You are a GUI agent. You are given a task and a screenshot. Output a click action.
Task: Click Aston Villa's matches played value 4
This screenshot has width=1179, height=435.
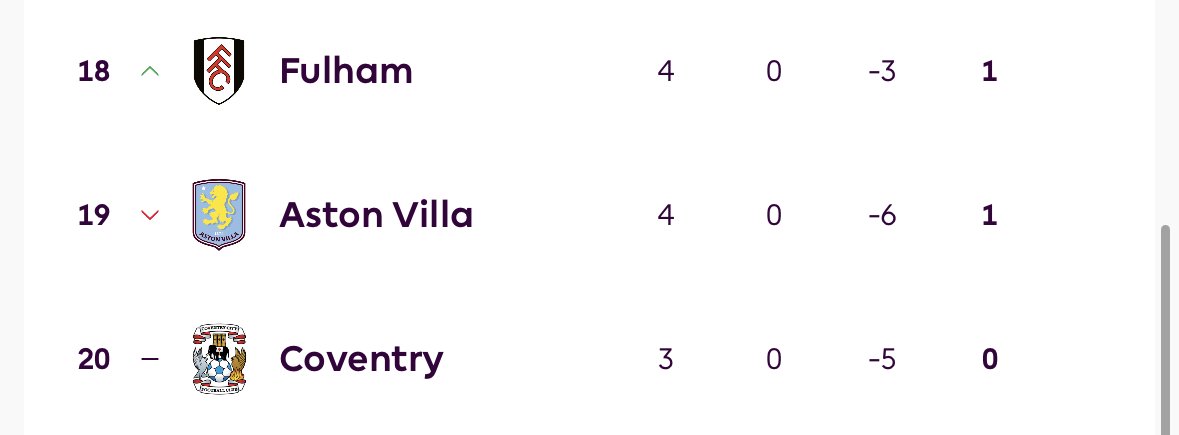pos(665,215)
